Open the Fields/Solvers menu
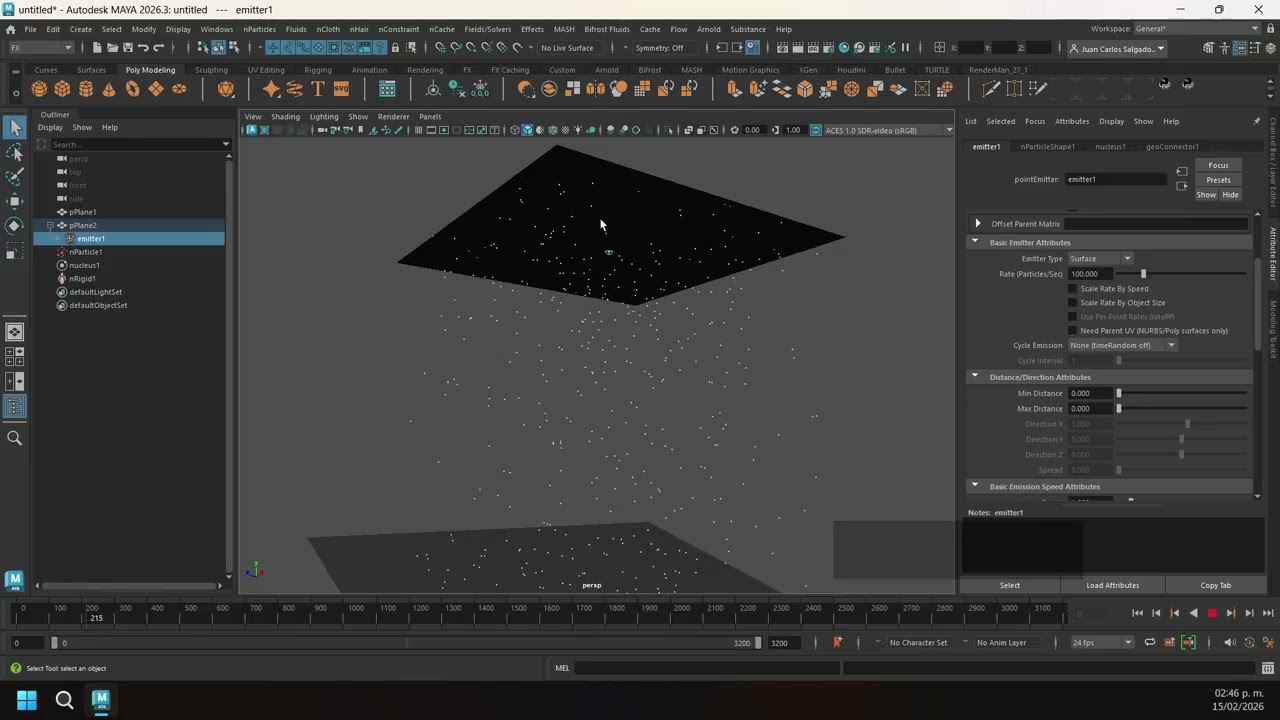1280x720 pixels. click(488, 29)
